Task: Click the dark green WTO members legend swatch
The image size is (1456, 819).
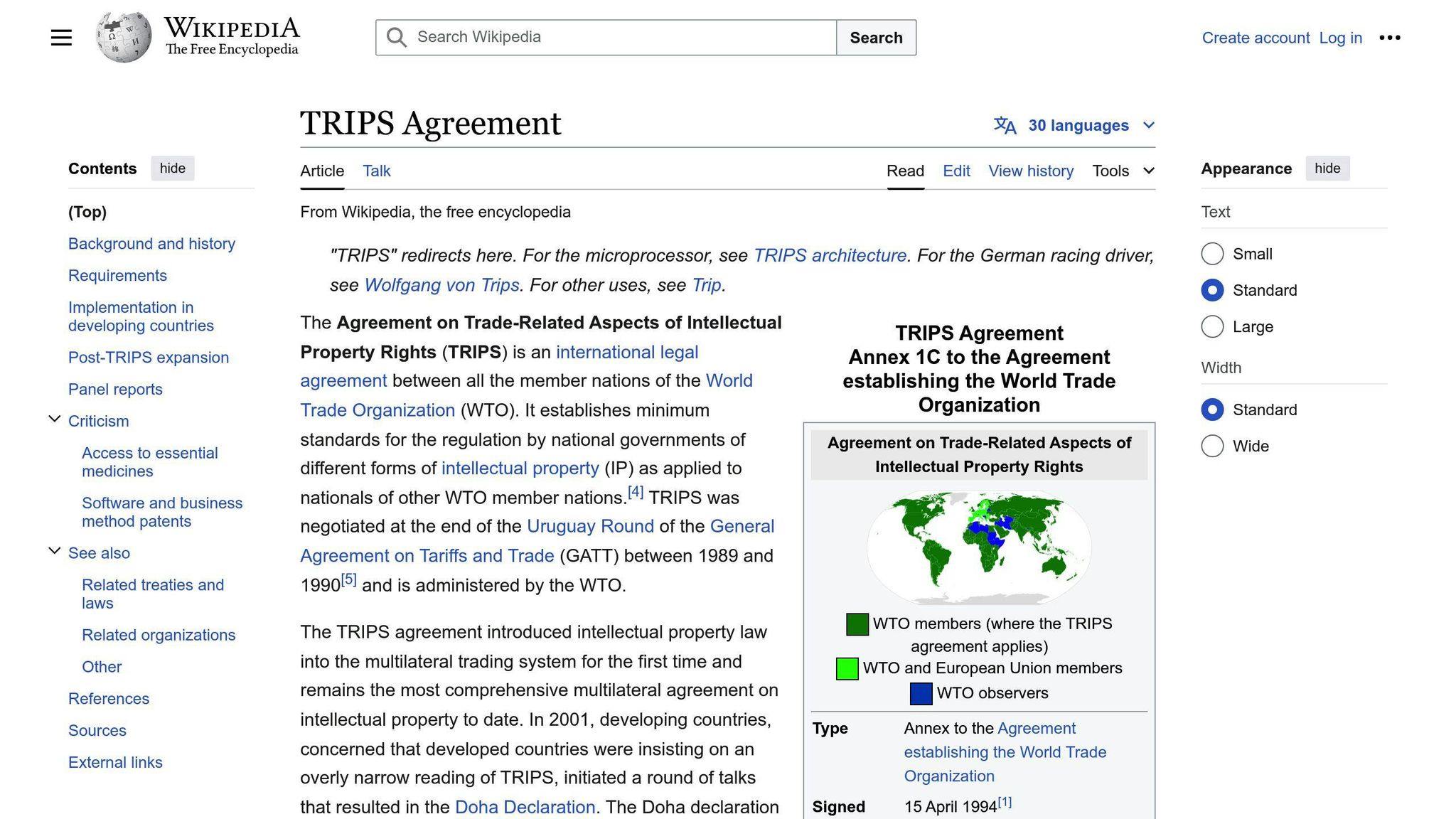Action: coord(857,624)
